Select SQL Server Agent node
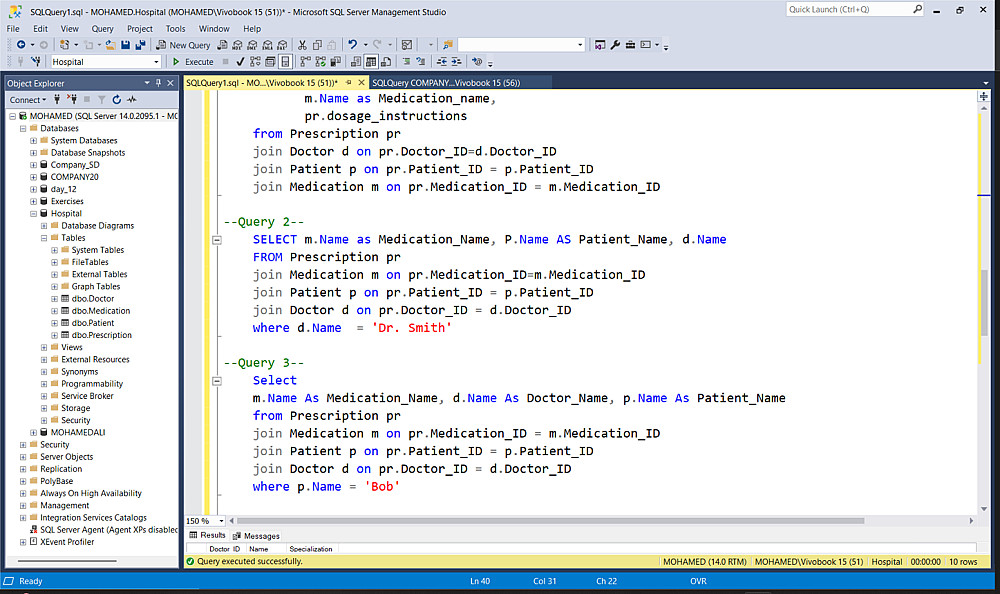The width and height of the screenshot is (1000, 594). tap(108, 530)
